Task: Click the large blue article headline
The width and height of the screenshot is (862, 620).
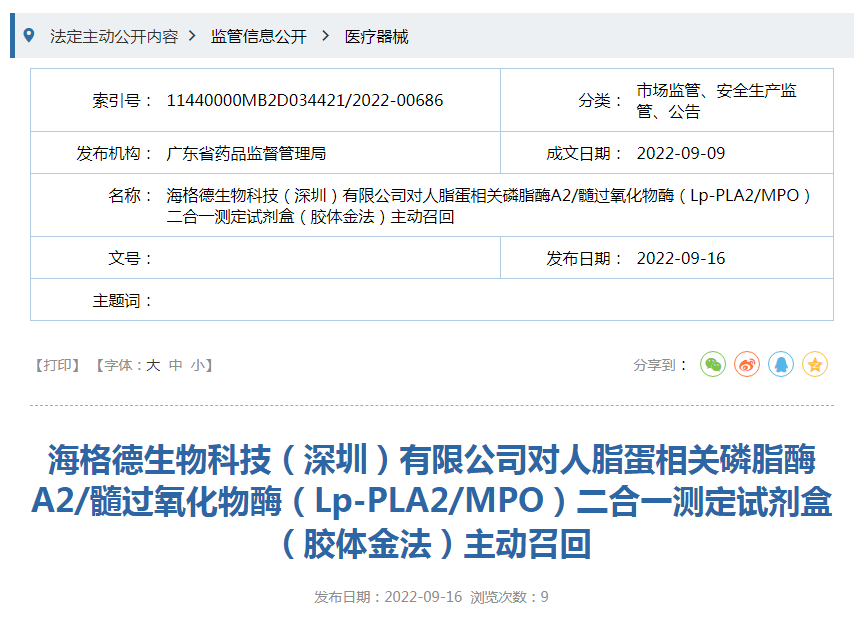Action: 432,501
